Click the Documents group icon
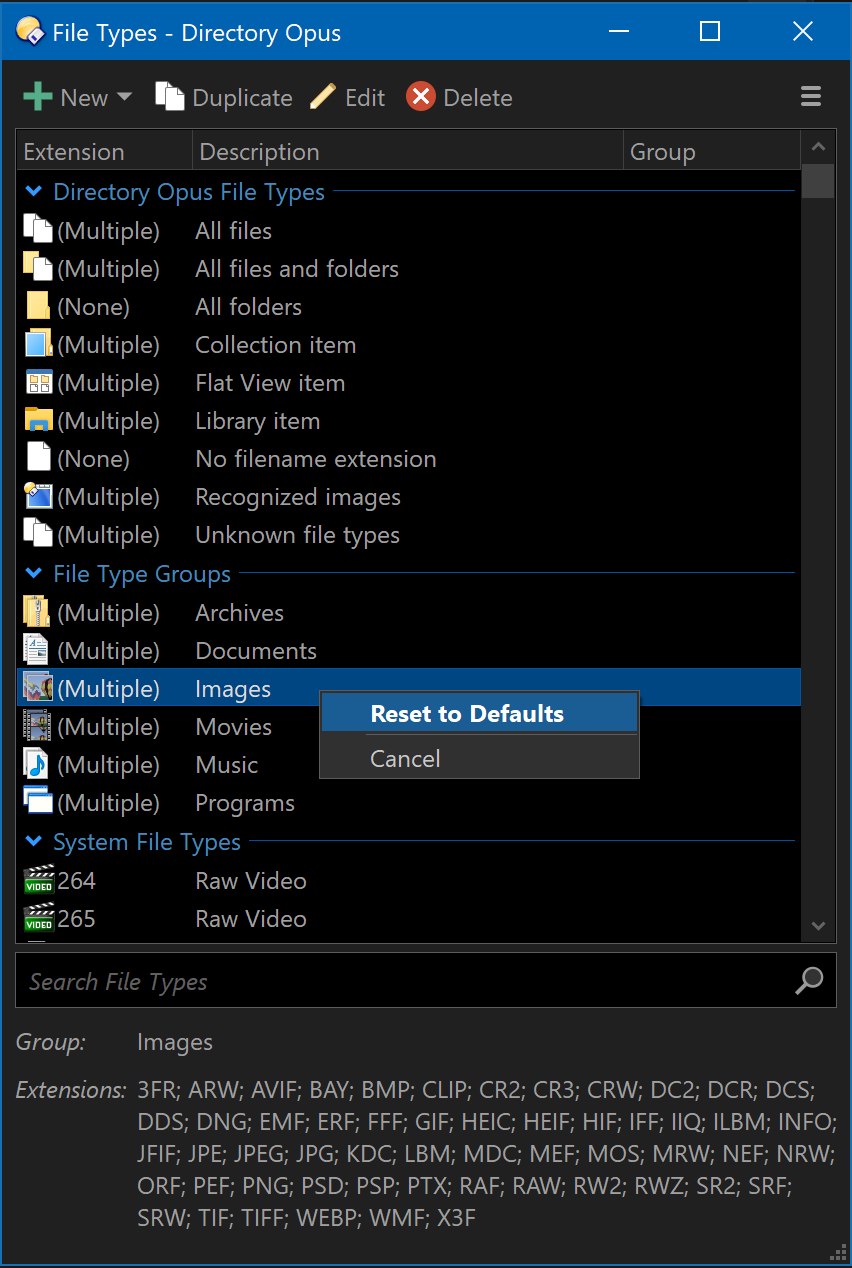The width and height of the screenshot is (852, 1268). pyautogui.click(x=38, y=650)
